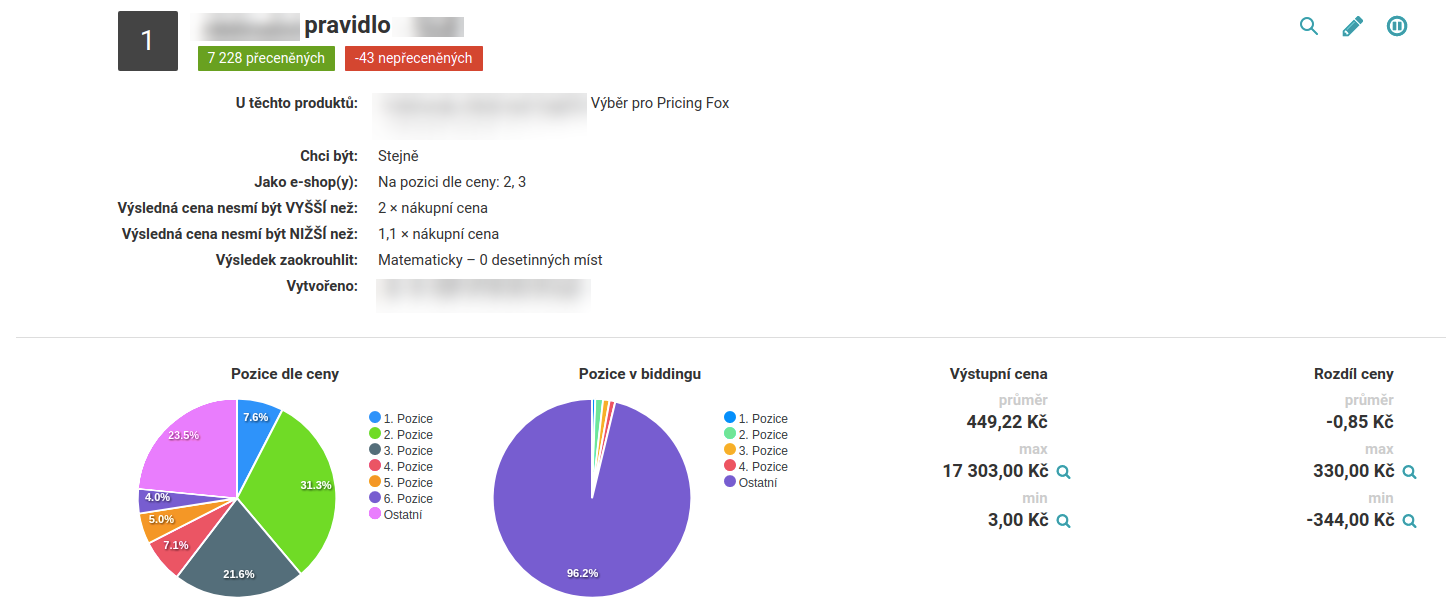Click the search icon beside the rule title

(x=1308, y=26)
